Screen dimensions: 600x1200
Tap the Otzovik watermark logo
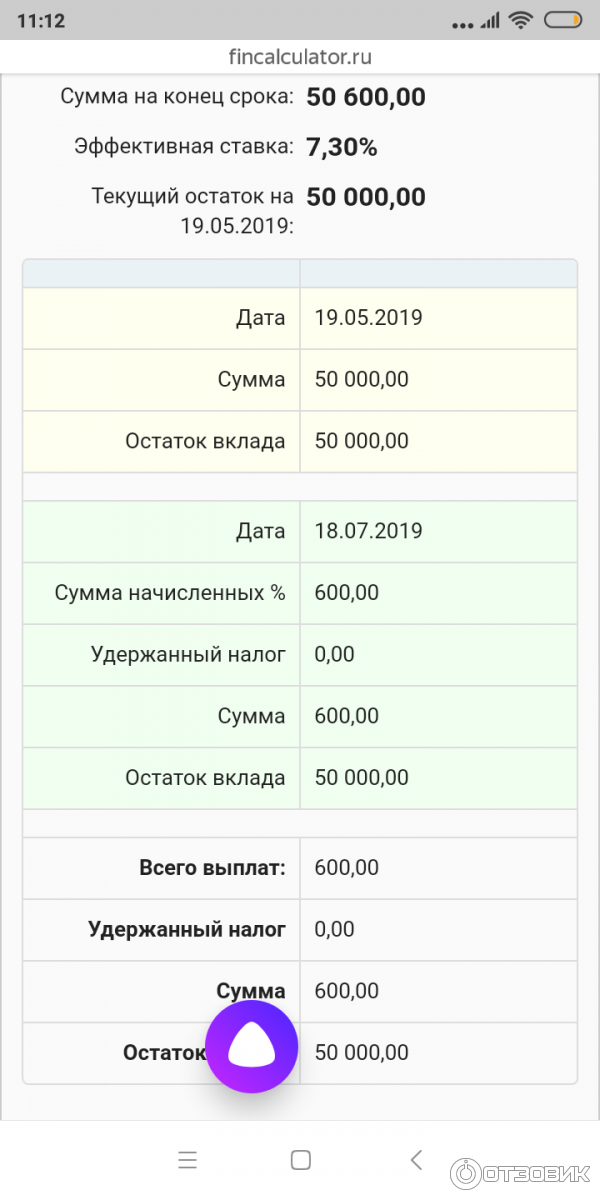[520, 1172]
